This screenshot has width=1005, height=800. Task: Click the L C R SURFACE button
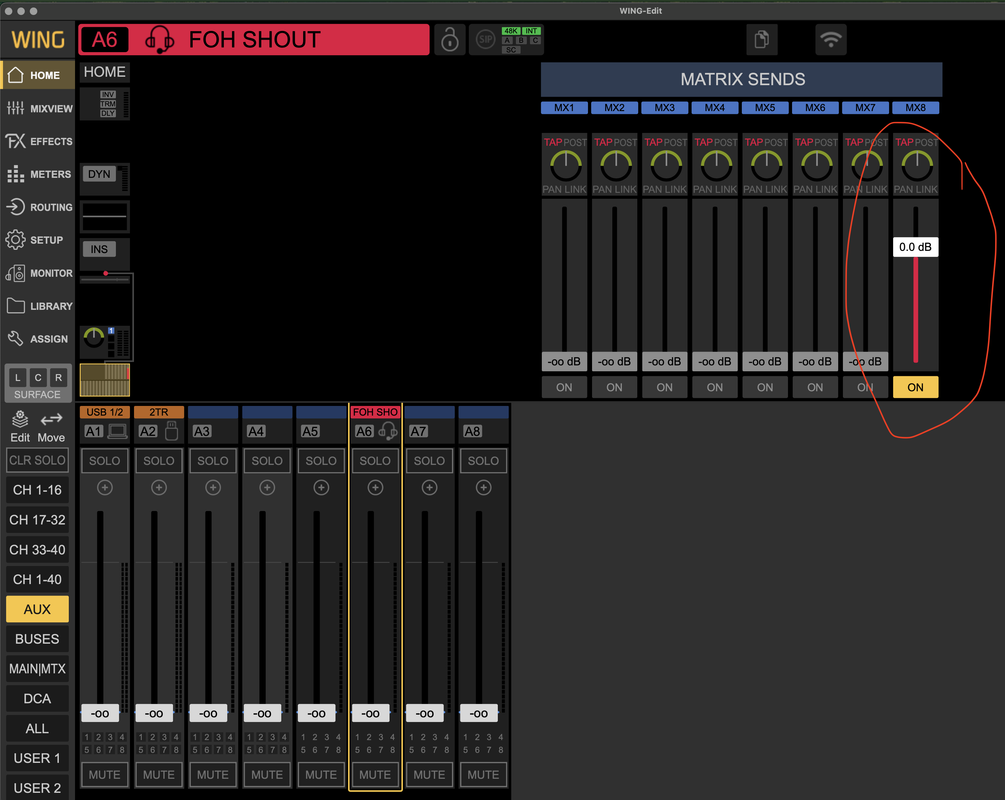point(37,383)
